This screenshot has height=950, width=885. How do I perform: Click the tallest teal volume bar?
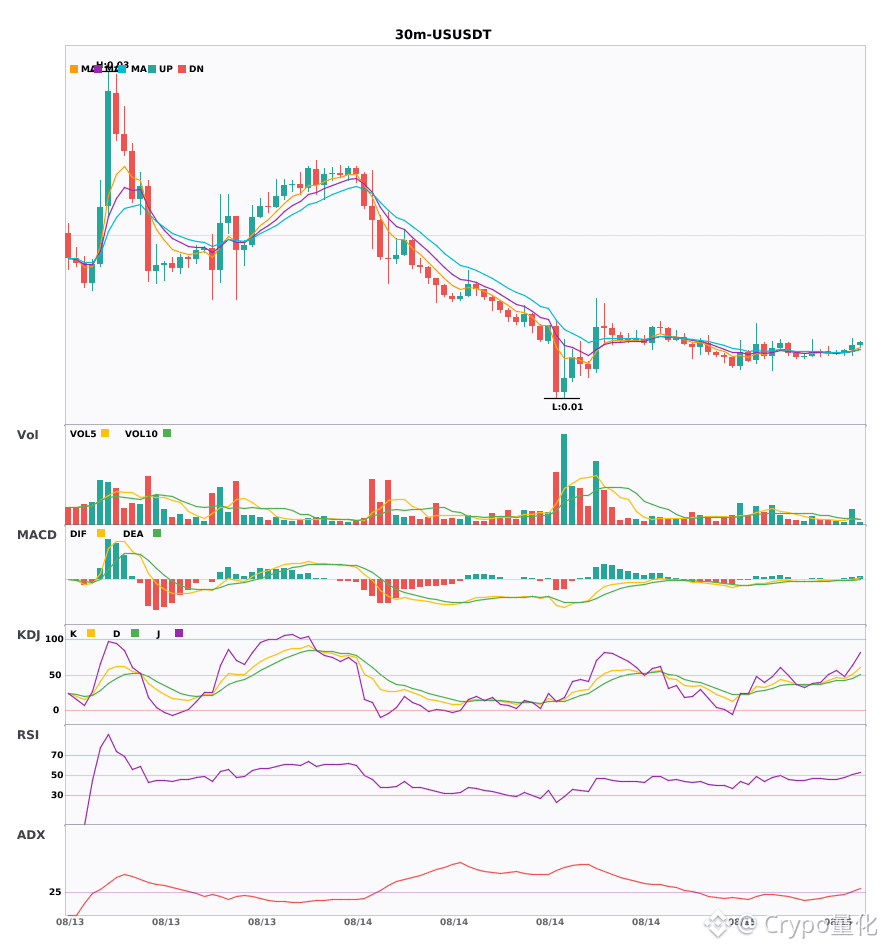(x=564, y=479)
